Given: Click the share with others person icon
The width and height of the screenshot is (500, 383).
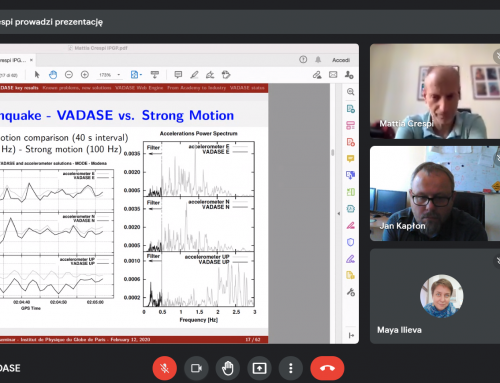Looking at the screenshot, I should click(349, 75).
